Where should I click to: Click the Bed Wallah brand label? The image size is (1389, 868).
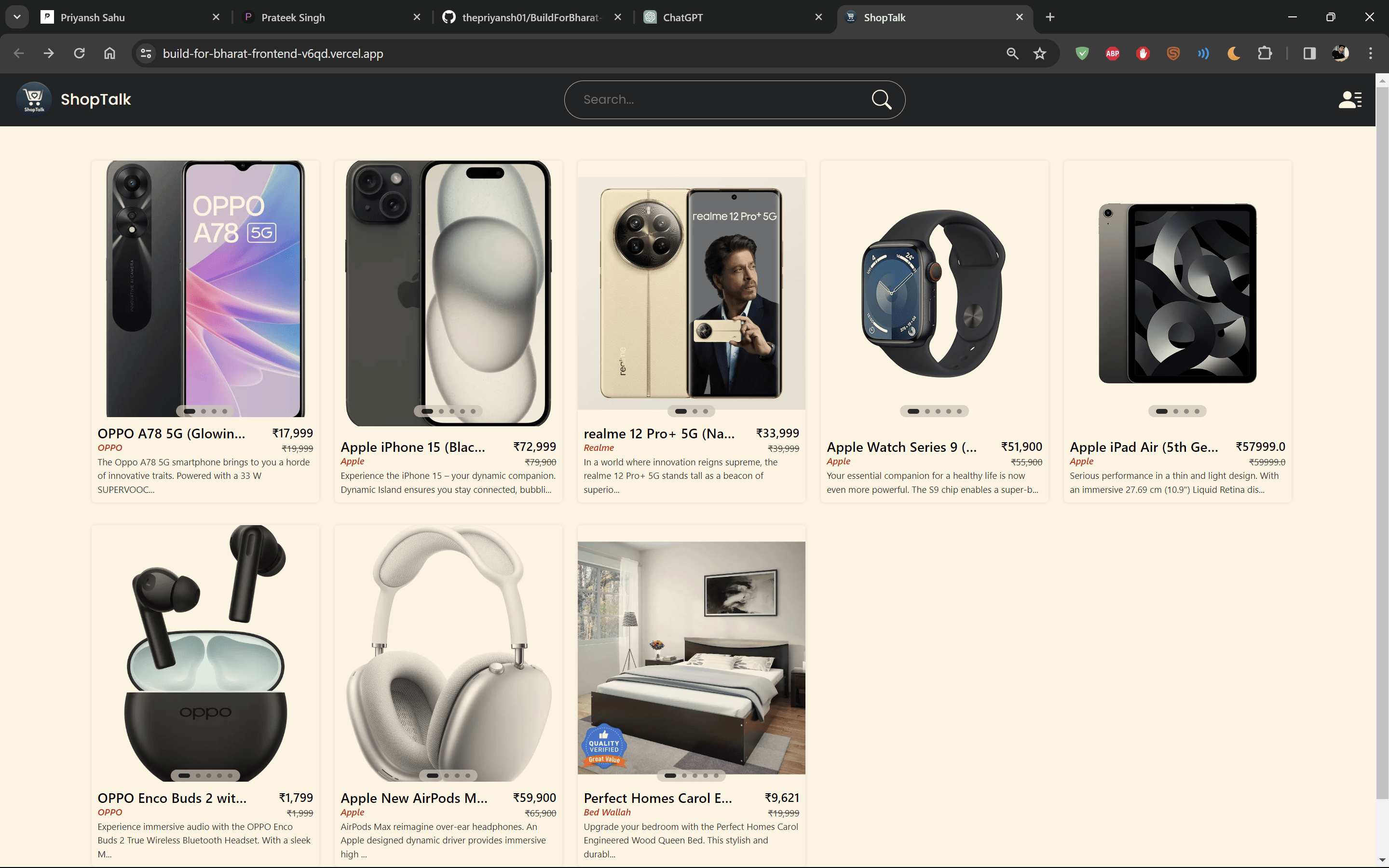(x=607, y=813)
